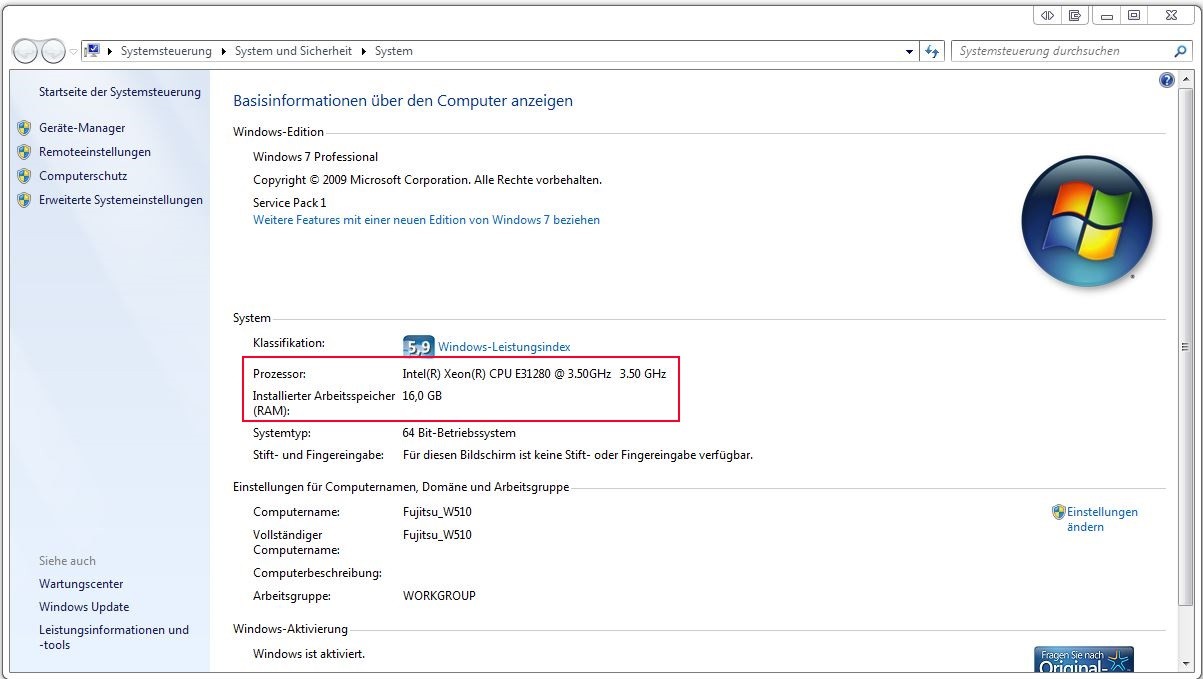Click the Windows logo orb image
1203x679 pixels.
coord(1087,222)
